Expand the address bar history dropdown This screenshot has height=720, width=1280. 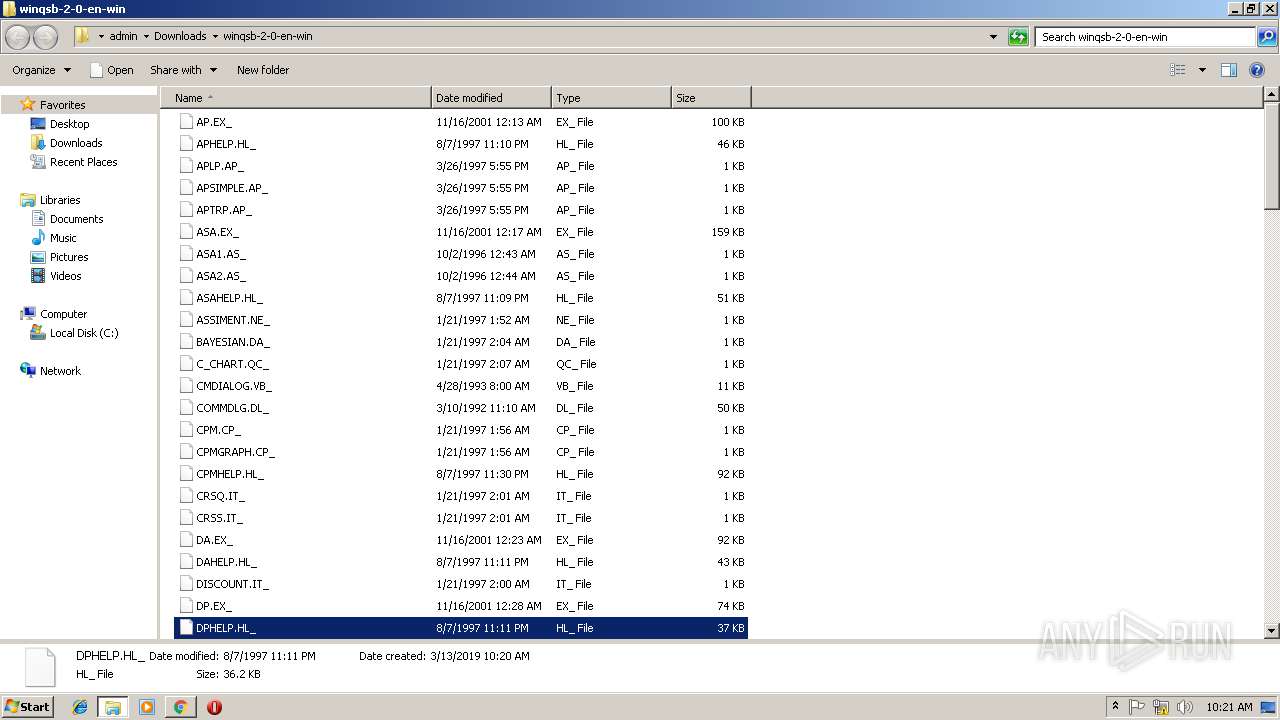pos(993,37)
